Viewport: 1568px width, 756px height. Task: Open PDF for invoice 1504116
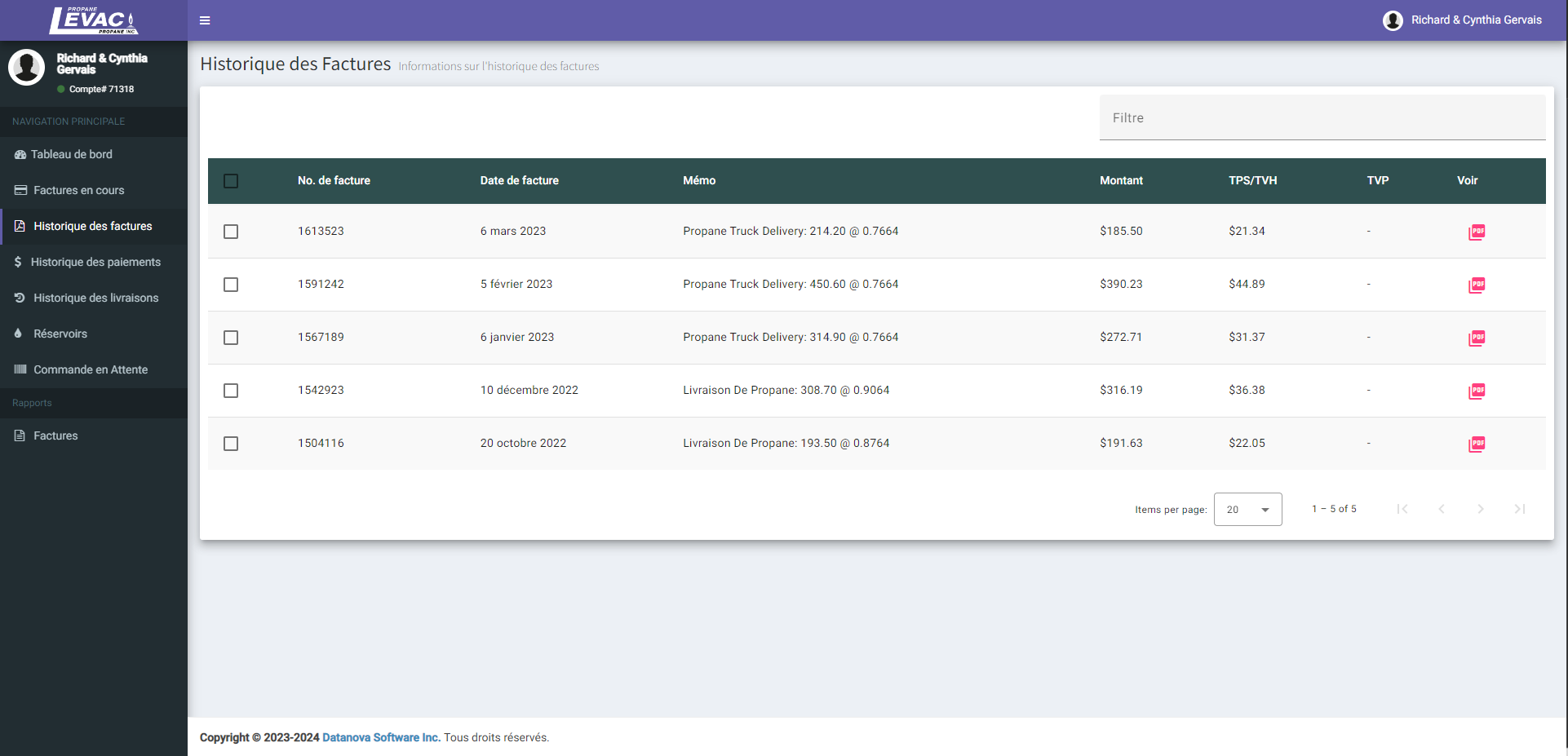pyautogui.click(x=1477, y=444)
